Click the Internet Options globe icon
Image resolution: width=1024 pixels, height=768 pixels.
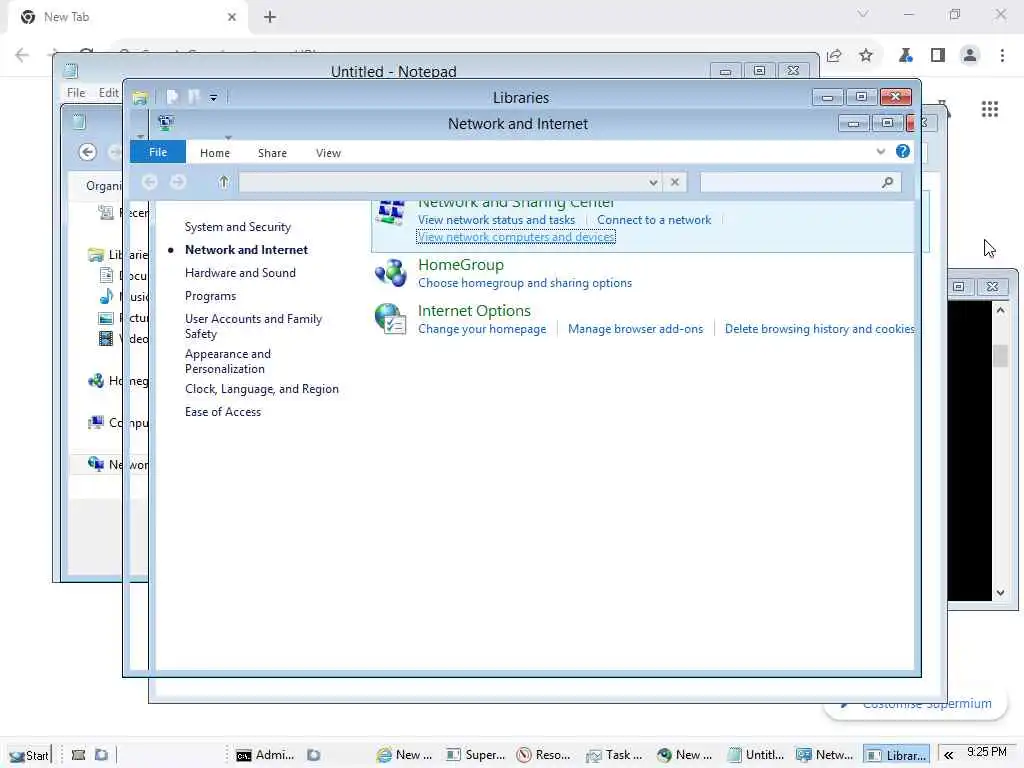coord(391,319)
